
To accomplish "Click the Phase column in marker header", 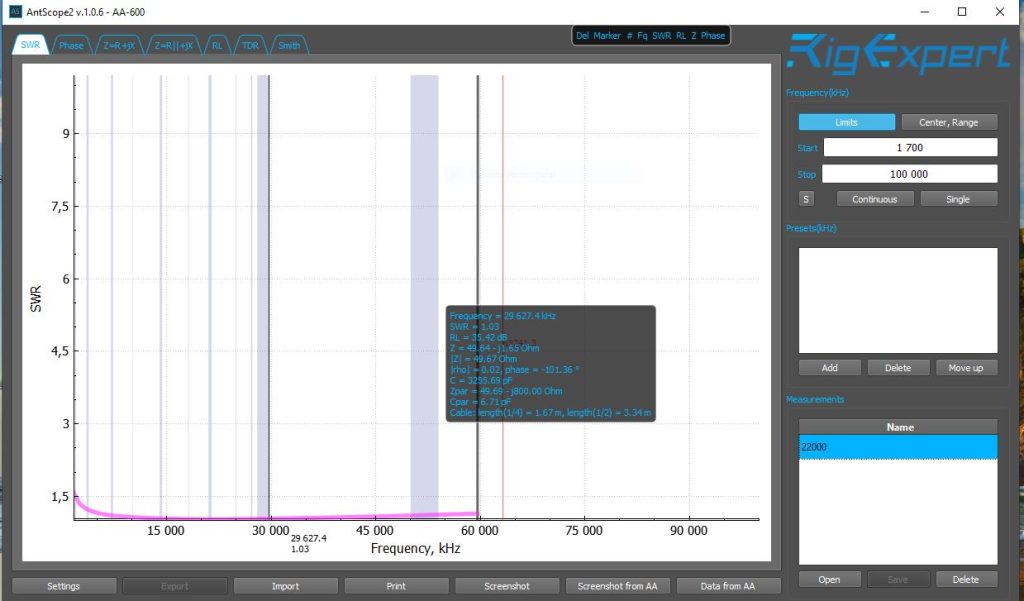I will 712,36.
